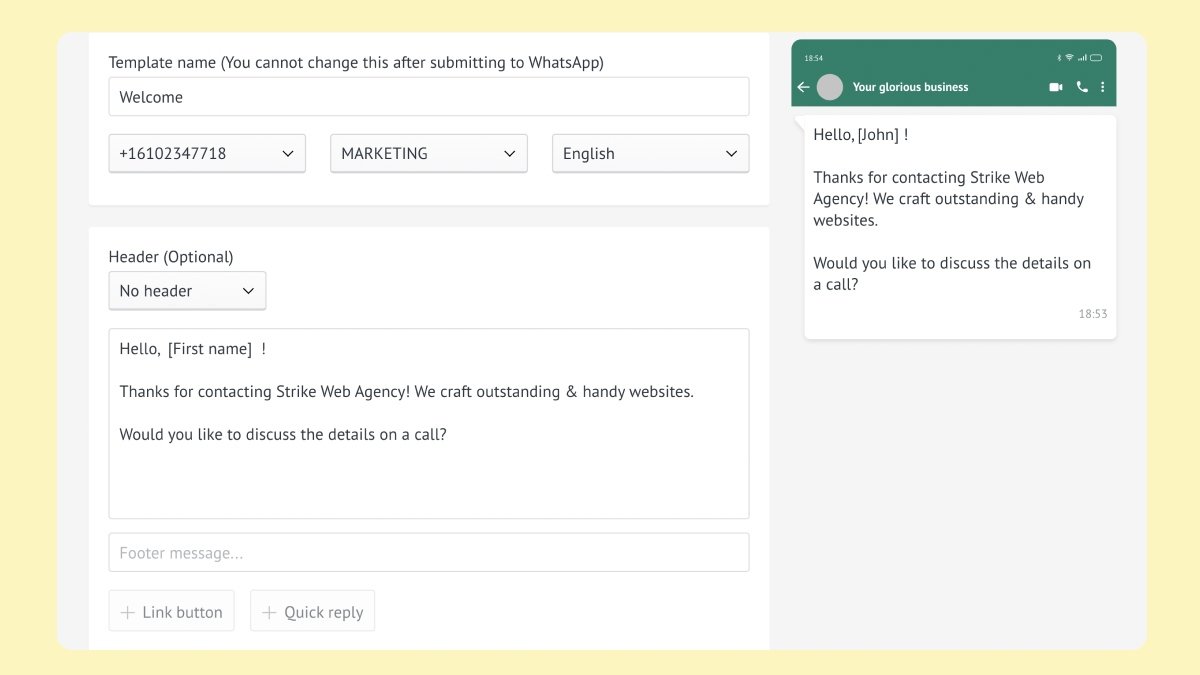Click the battery indicator in the status bar
The height and width of the screenshot is (675, 1200).
point(1096,57)
